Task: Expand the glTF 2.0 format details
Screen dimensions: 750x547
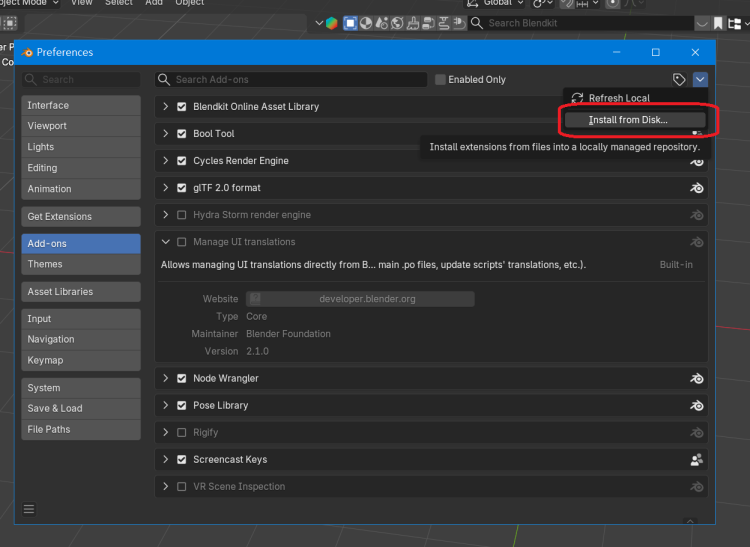Action: (x=165, y=188)
